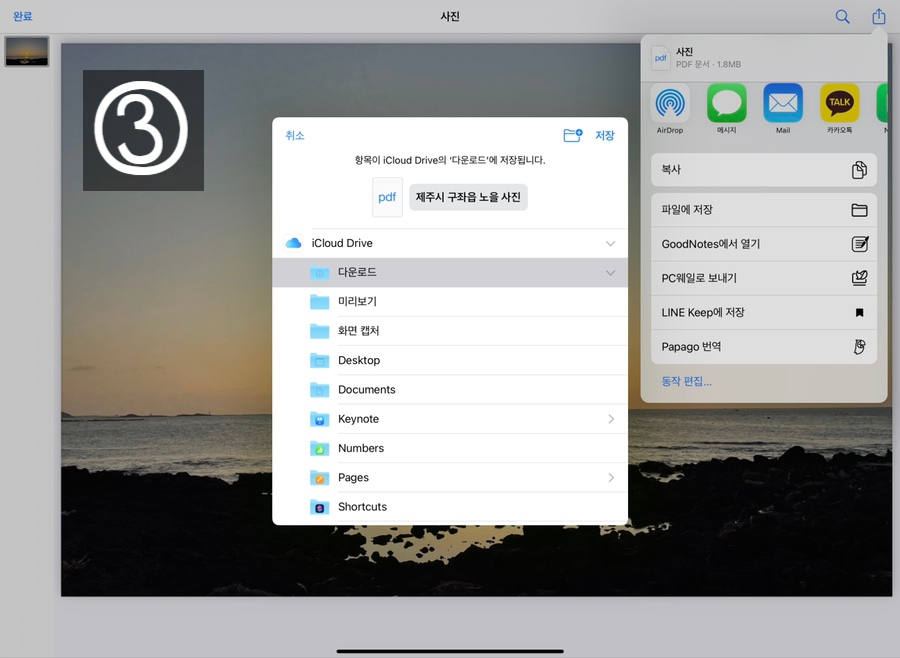Click the 미리보기 folder icon
This screenshot has width=900, height=658.
[320, 301]
